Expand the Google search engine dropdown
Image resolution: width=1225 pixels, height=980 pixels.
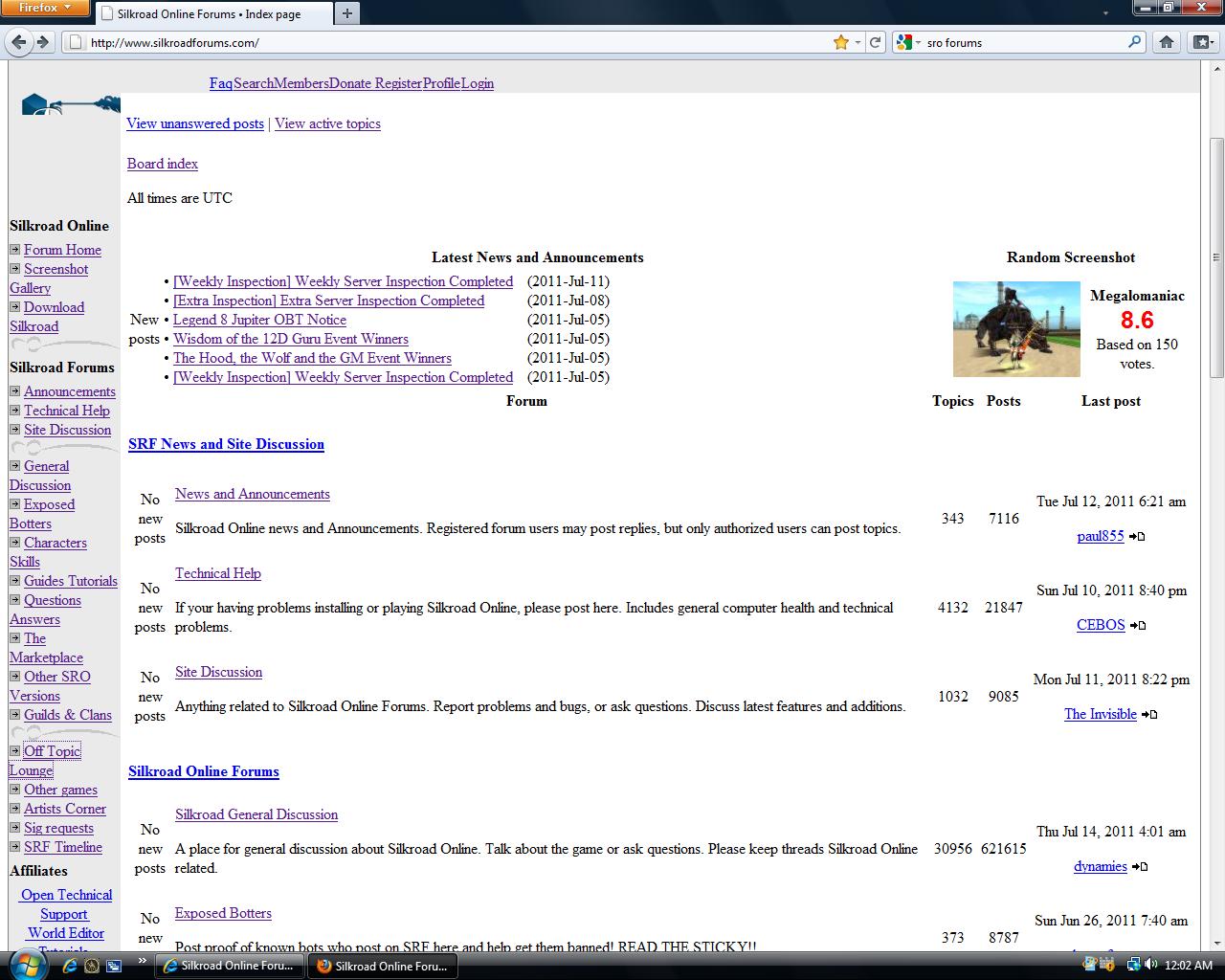tap(907, 42)
